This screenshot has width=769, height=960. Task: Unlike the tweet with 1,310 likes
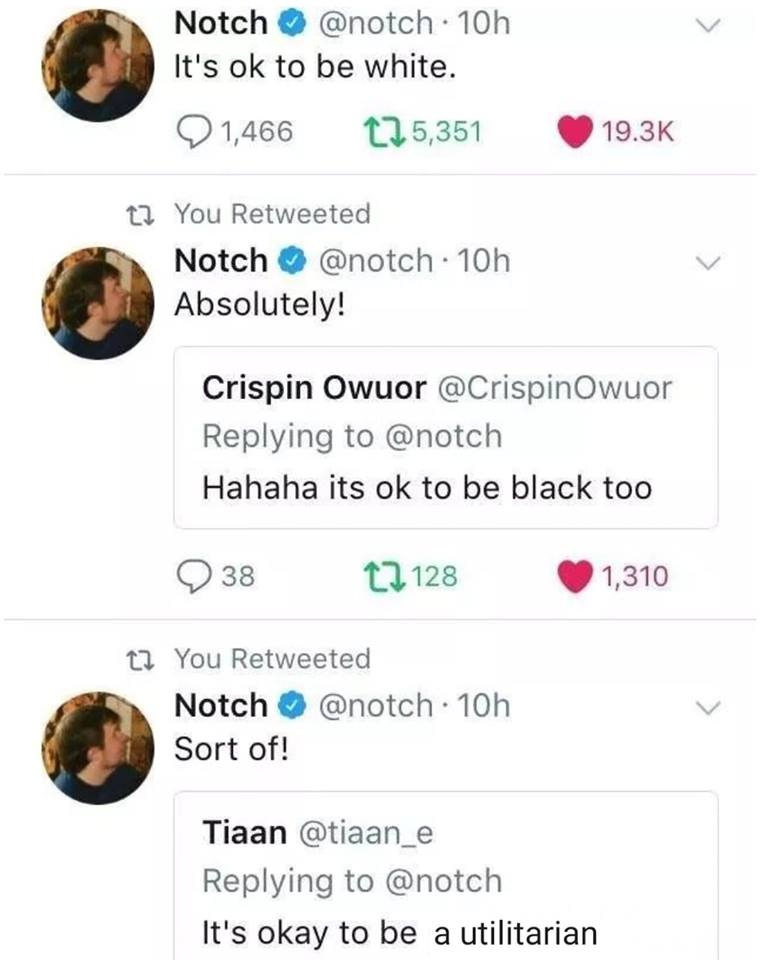point(574,576)
